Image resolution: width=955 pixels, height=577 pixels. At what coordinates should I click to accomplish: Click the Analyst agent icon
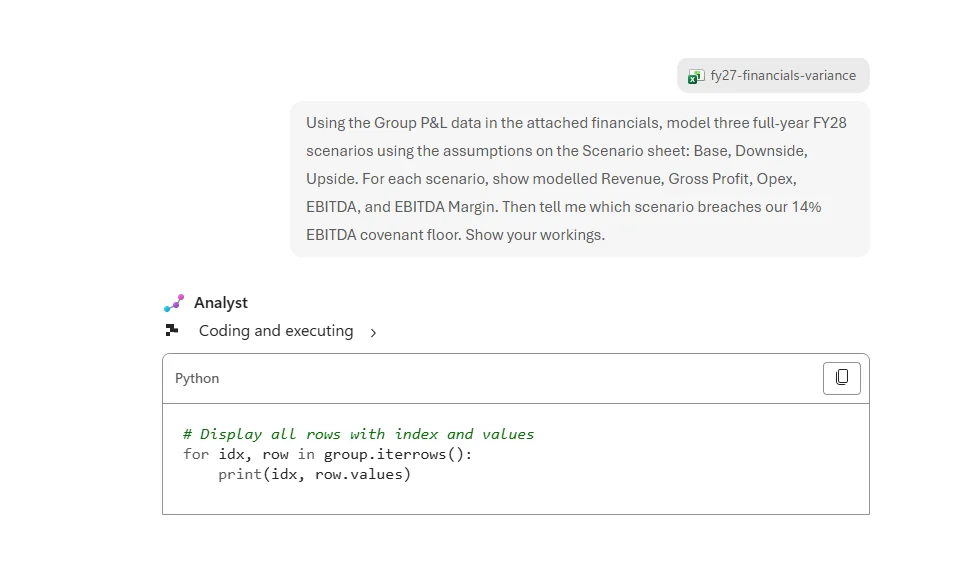(x=174, y=303)
